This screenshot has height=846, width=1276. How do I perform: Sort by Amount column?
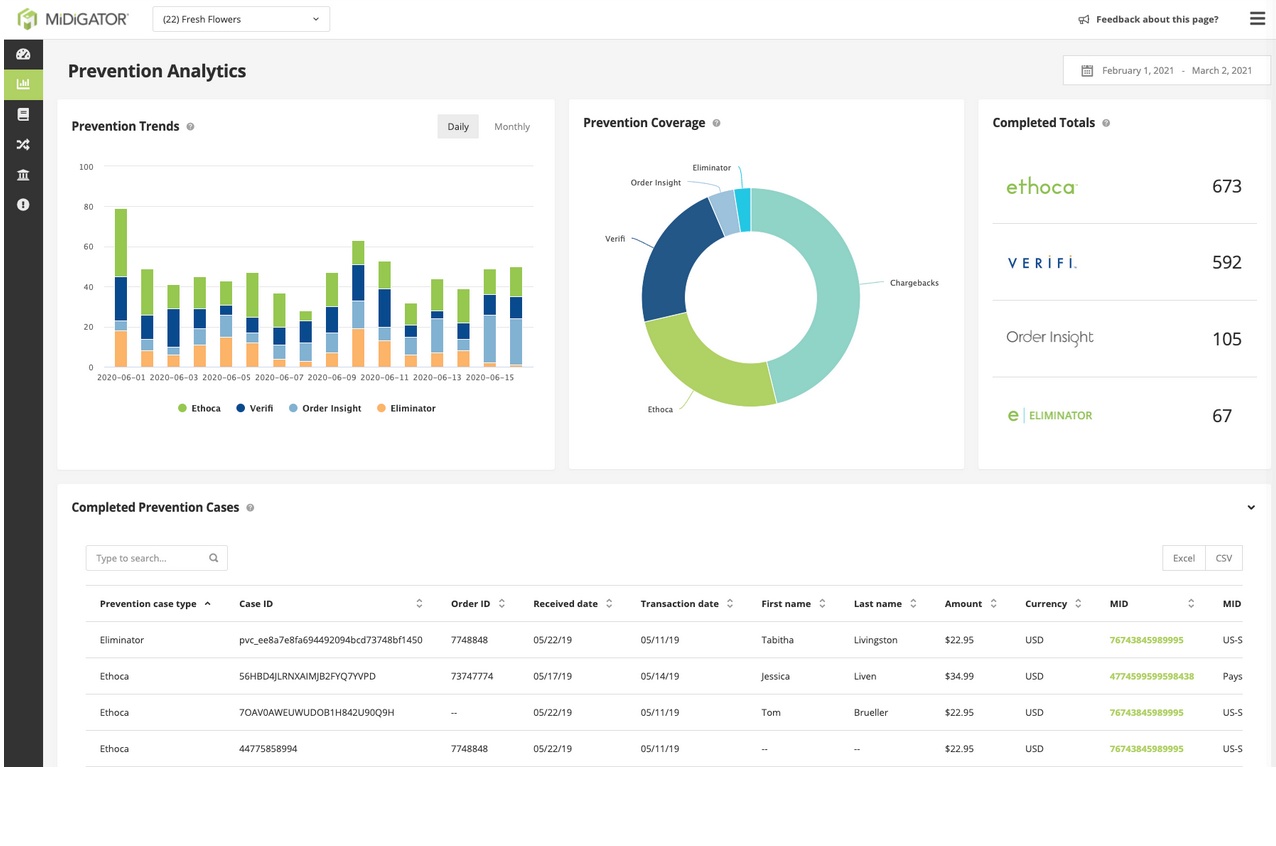[970, 604]
